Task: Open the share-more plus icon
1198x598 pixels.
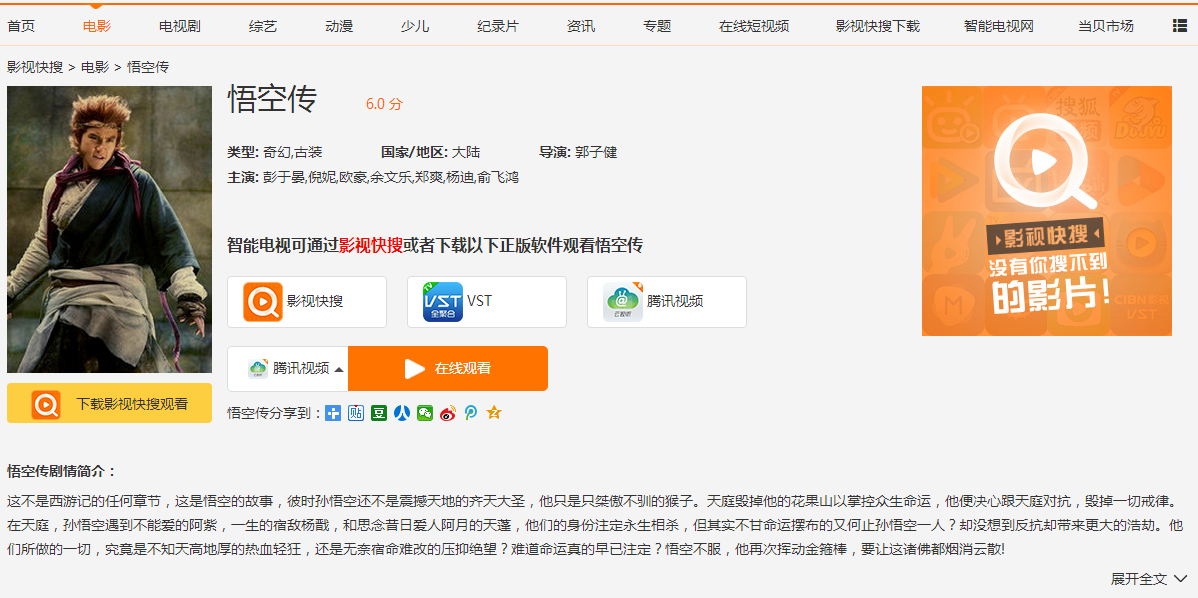Action: click(332, 413)
